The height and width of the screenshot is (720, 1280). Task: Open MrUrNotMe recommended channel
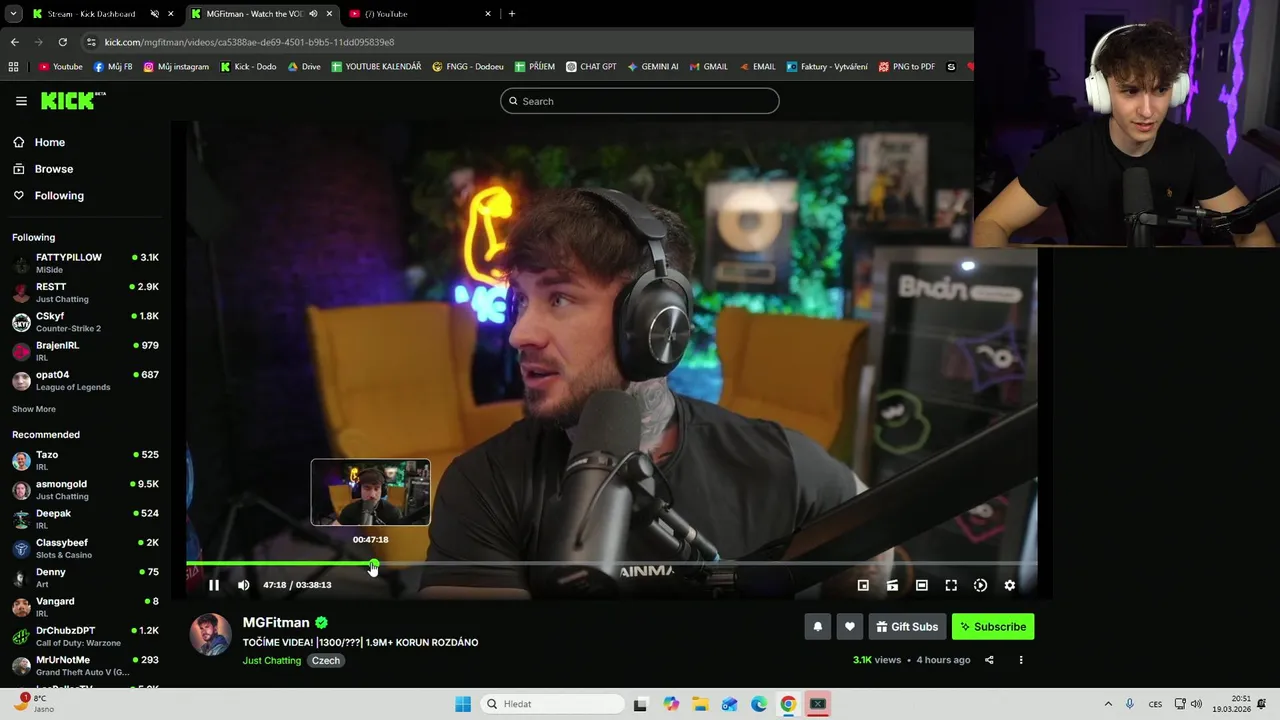click(x=85, y=665)
